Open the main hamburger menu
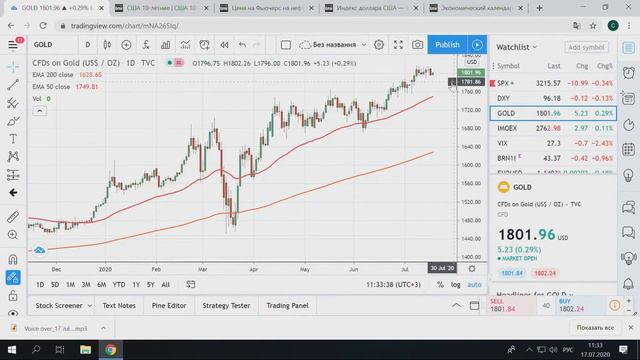 (x=13, y=44)
